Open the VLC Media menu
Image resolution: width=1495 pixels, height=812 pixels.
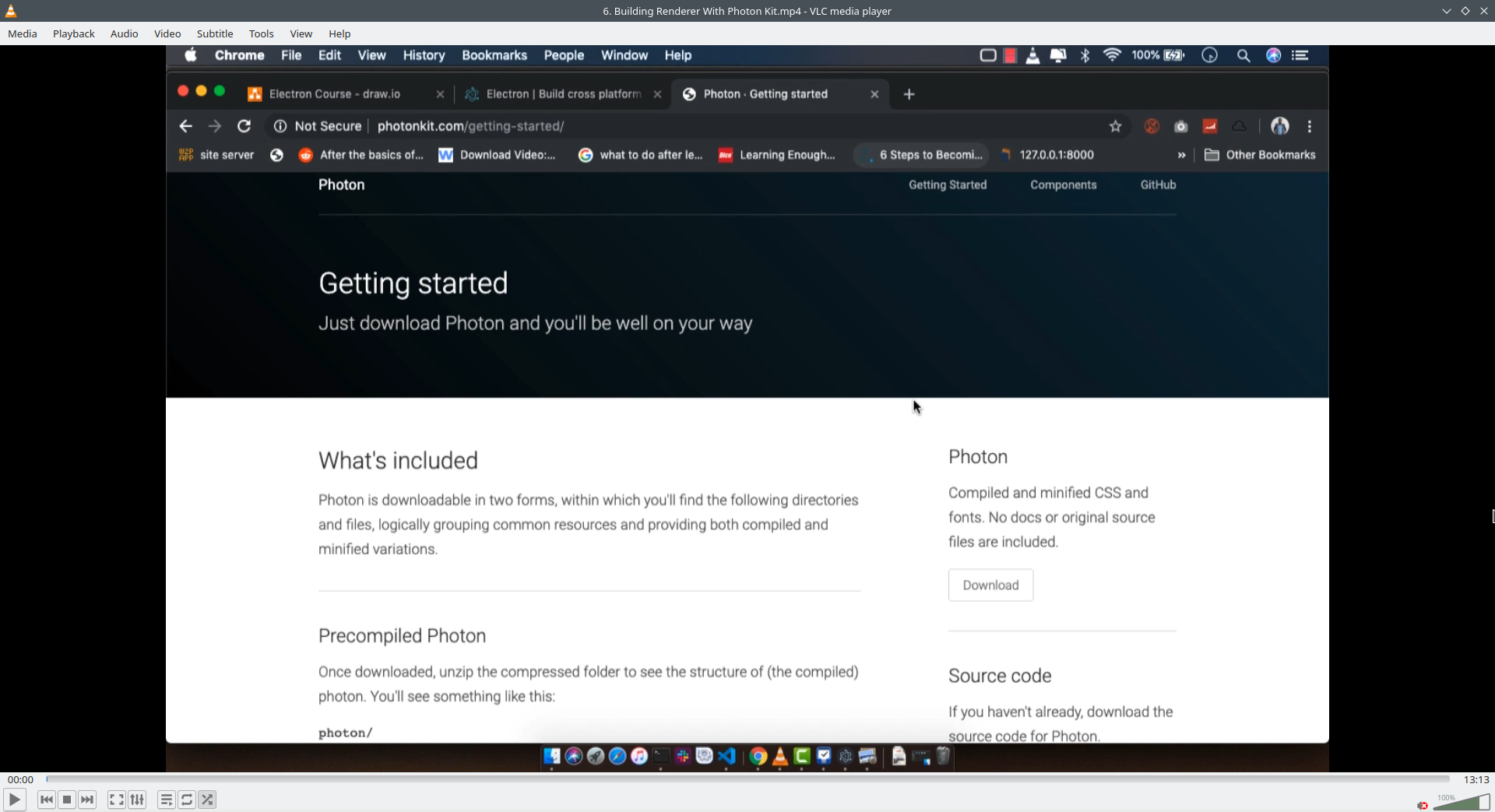23,33
